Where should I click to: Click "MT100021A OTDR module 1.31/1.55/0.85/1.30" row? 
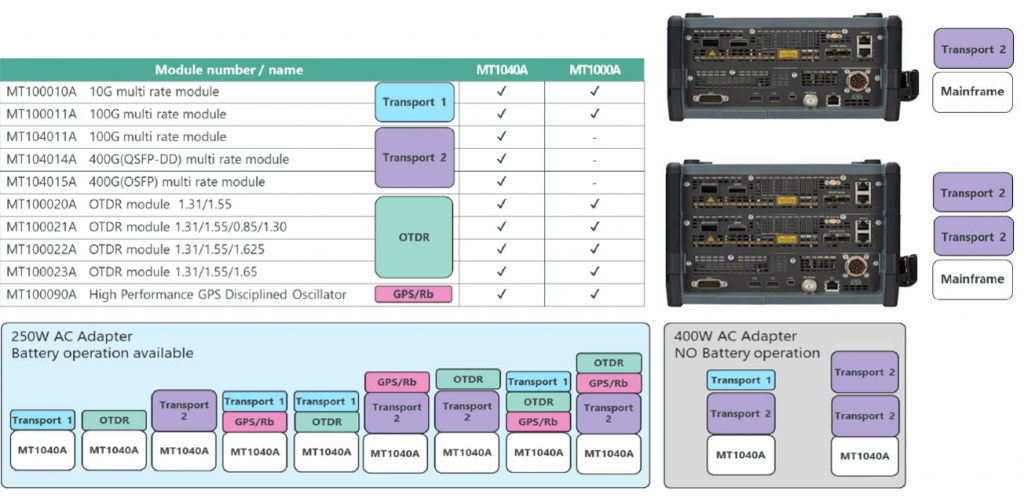(322, 227)
